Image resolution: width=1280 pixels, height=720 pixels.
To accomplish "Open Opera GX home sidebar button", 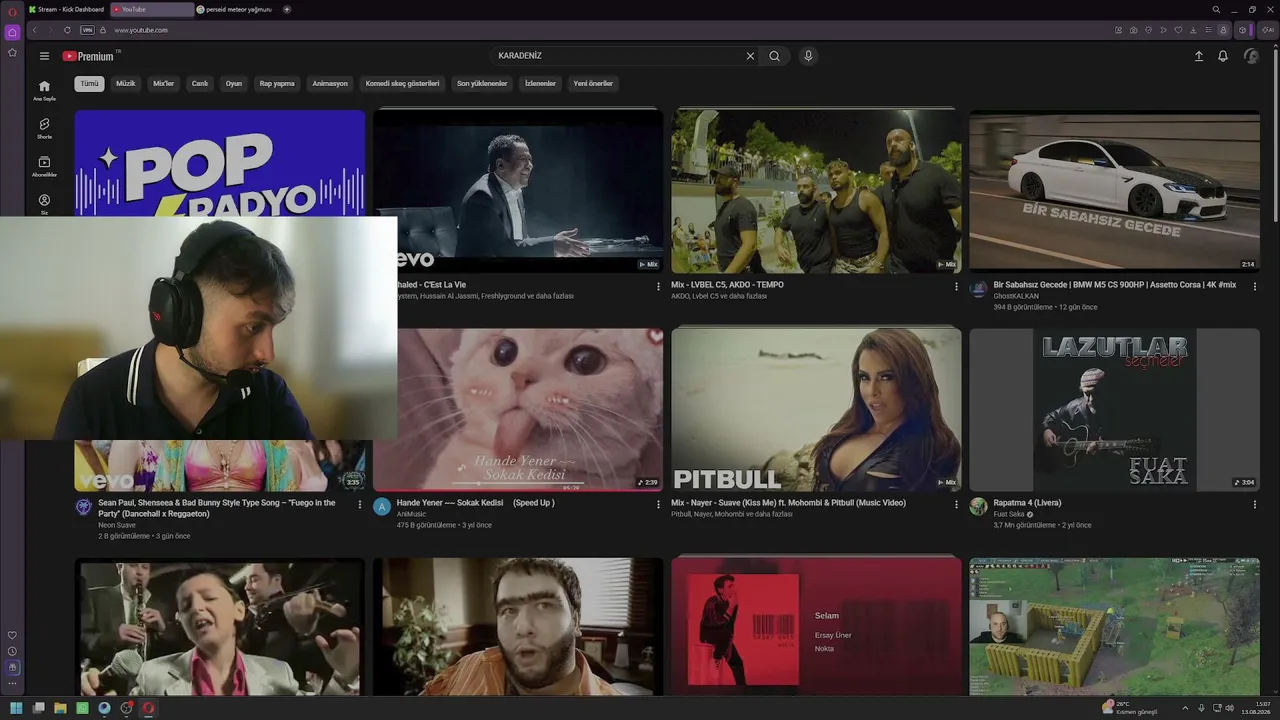I will point(12,32).
